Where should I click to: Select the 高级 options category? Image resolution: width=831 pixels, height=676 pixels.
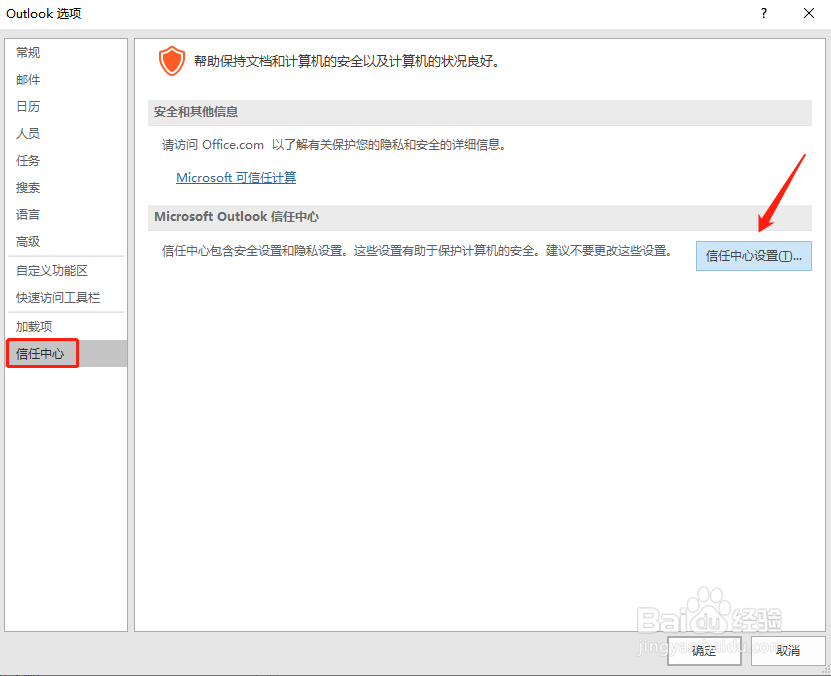(66, 242)
